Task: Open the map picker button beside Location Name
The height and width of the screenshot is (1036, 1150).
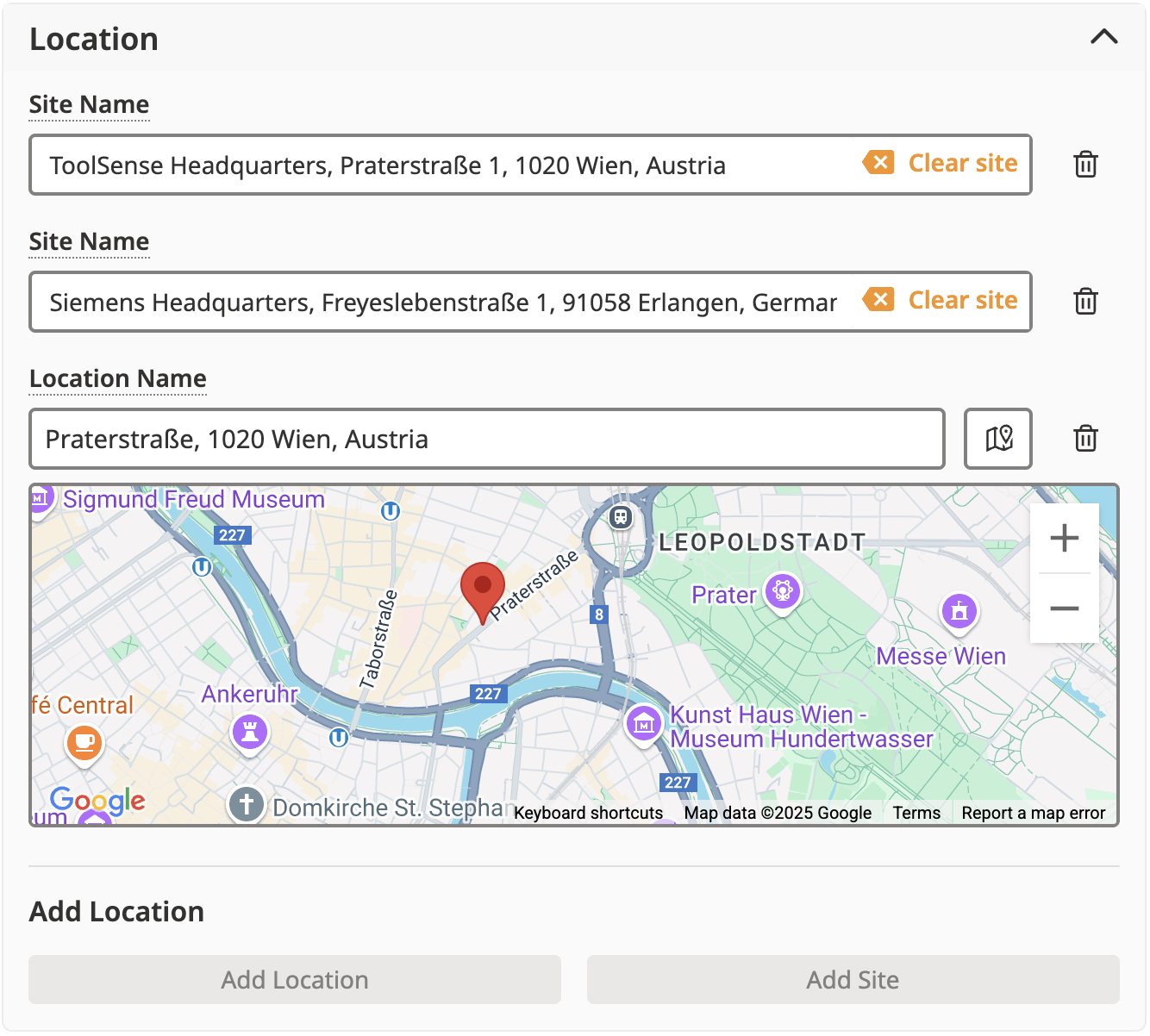Action: coord(998,439)
